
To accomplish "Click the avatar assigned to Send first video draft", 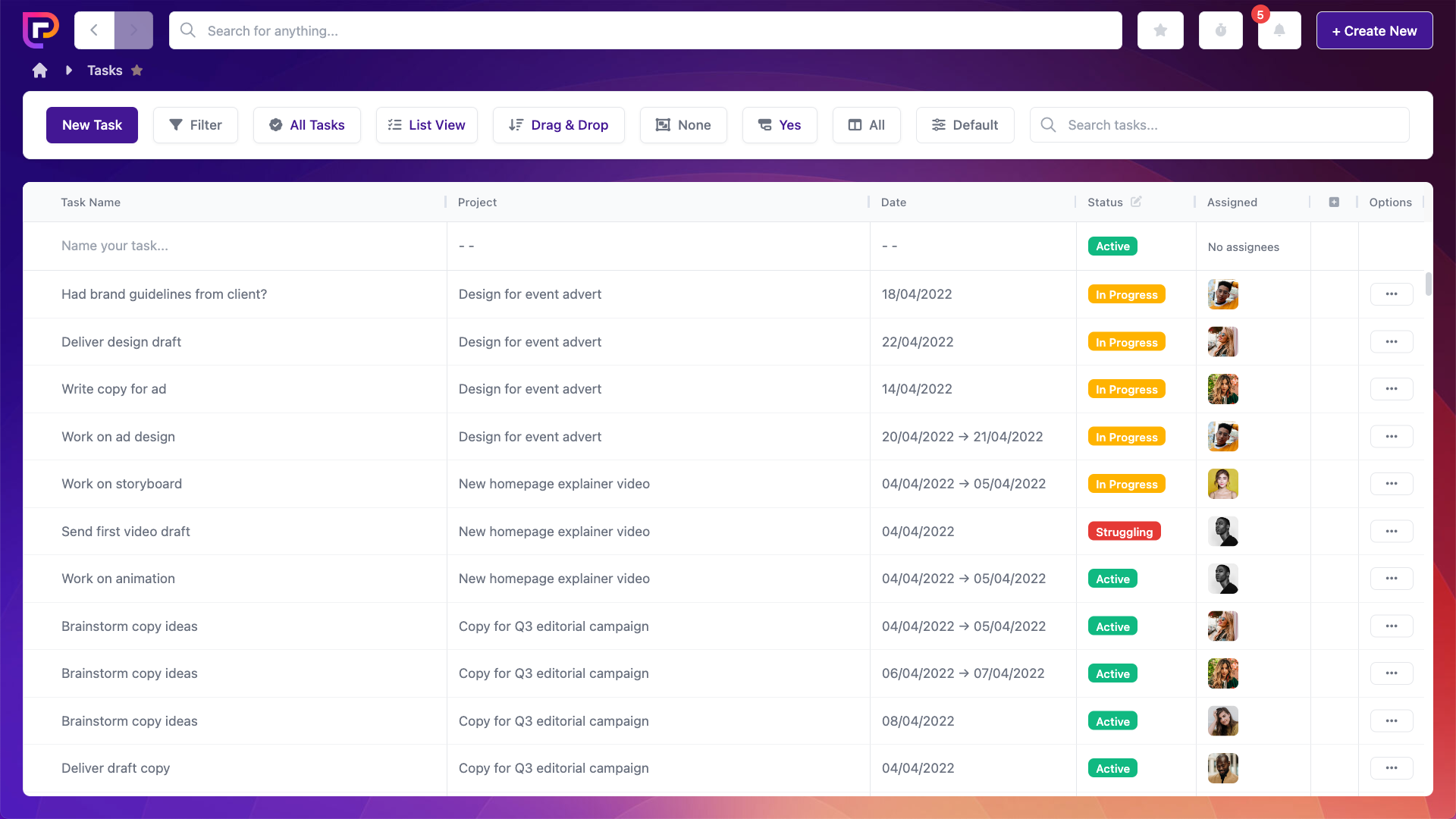I will [x=1222, y=531].
